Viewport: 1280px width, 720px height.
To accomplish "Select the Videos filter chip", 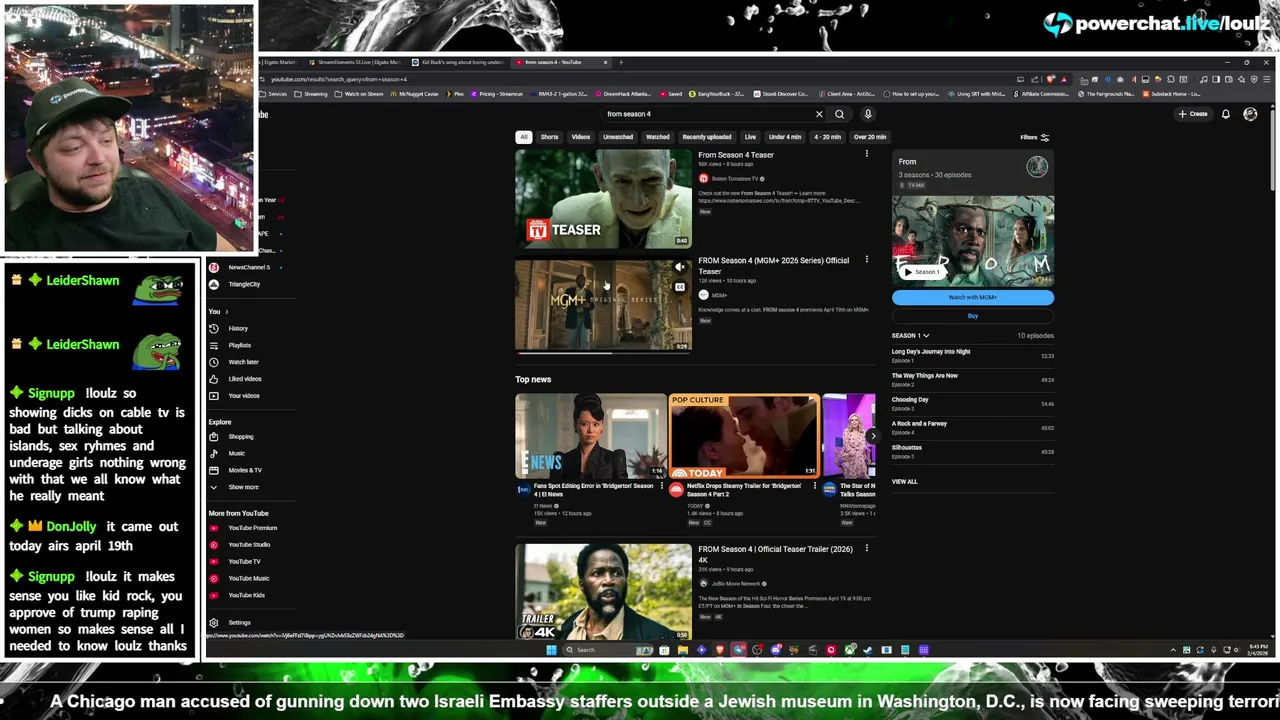I will tap(581, 137).
